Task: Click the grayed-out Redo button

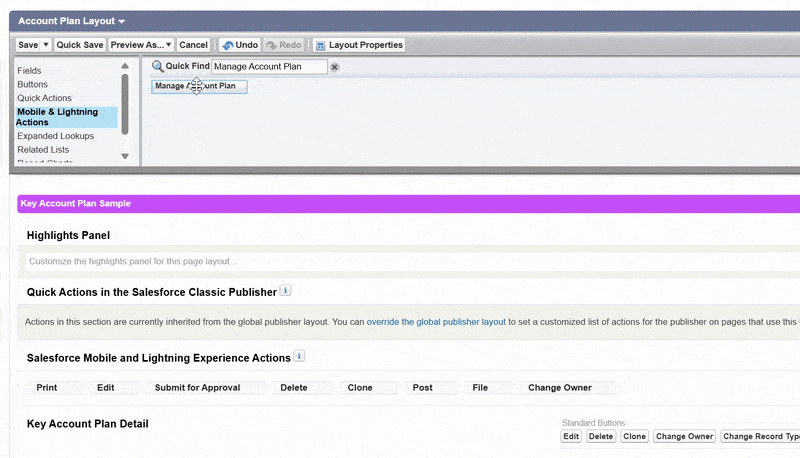Action: pyautogui.click(x=284, y=45)
